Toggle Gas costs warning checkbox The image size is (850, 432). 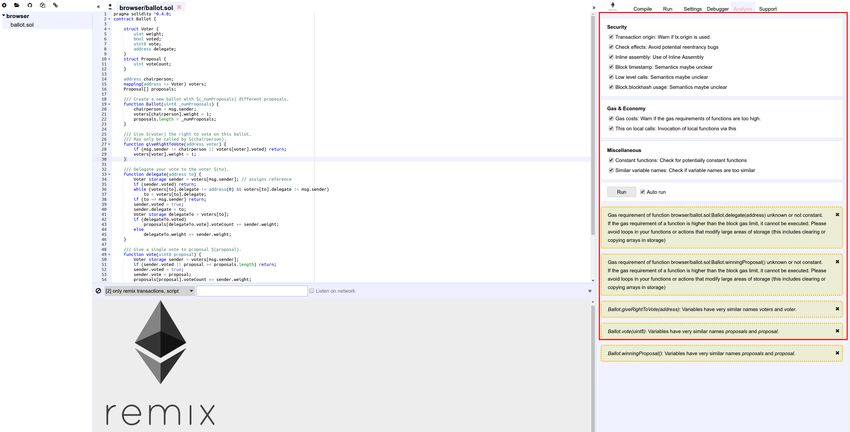tap(611, 118)
